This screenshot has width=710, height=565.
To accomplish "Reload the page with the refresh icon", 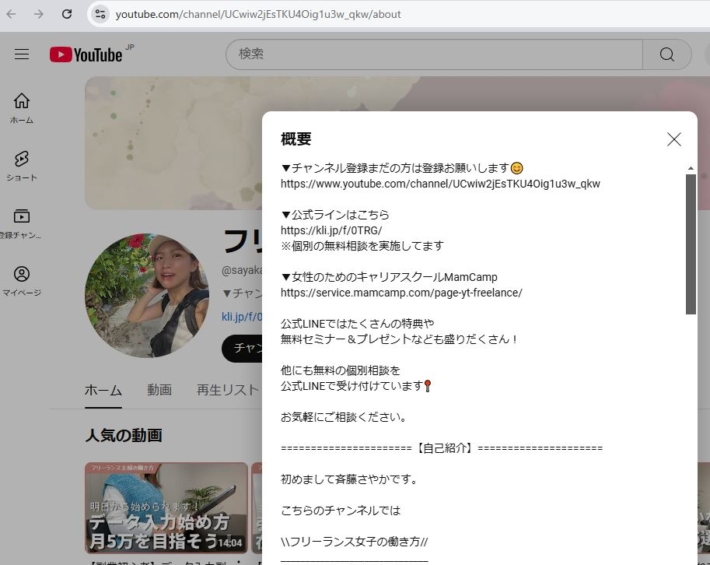I will [x=67, y=14].
